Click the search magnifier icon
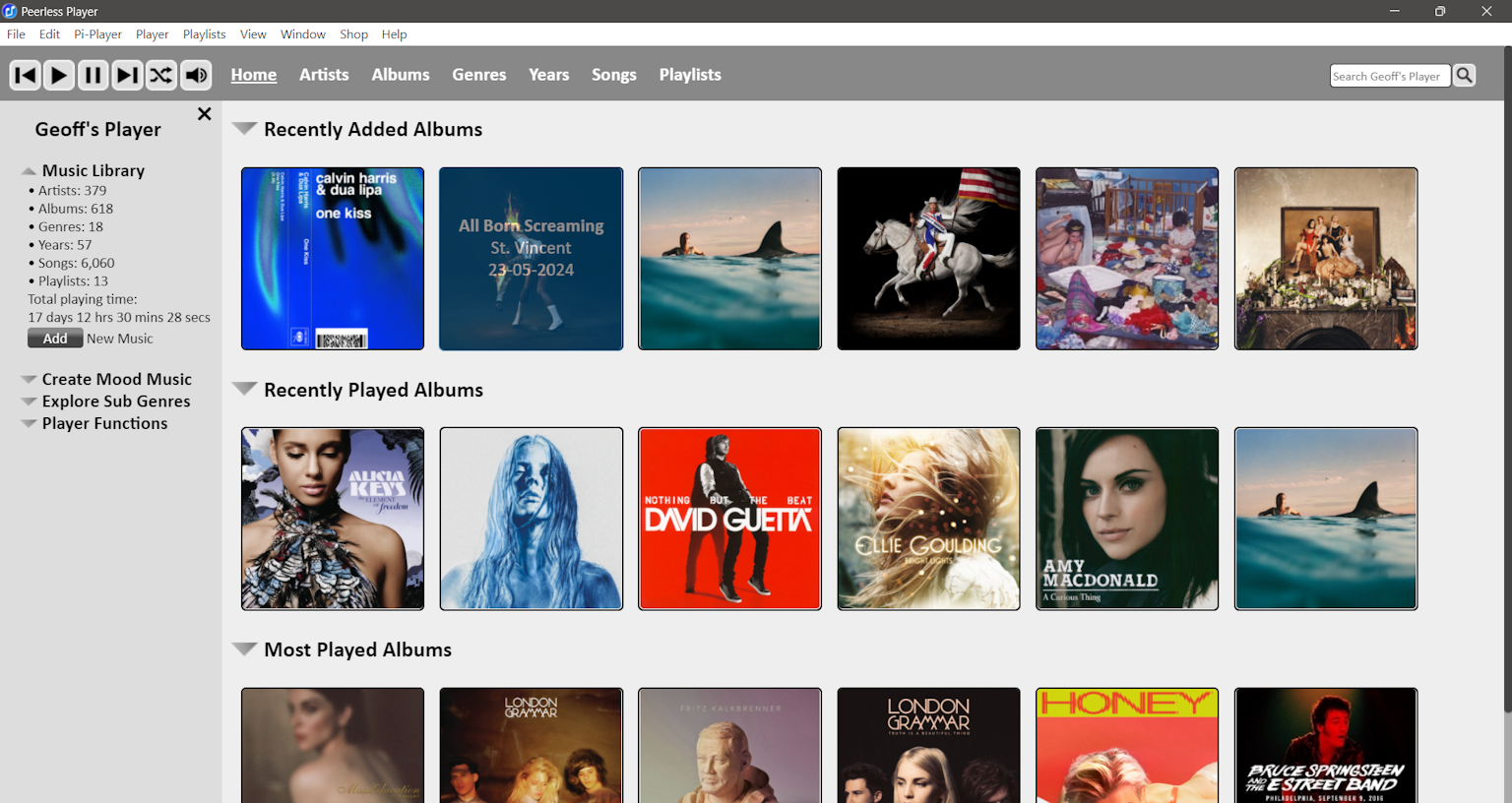Viewport: 1512px width, 803px height. coord(1465,75)
